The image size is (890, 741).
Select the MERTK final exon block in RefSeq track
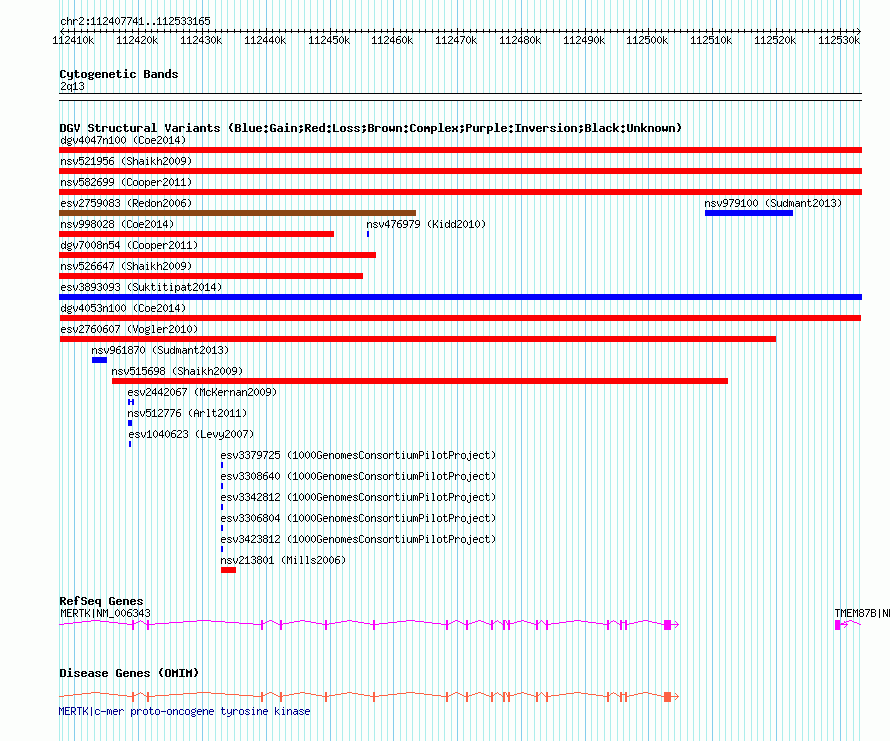click(668, 625)
